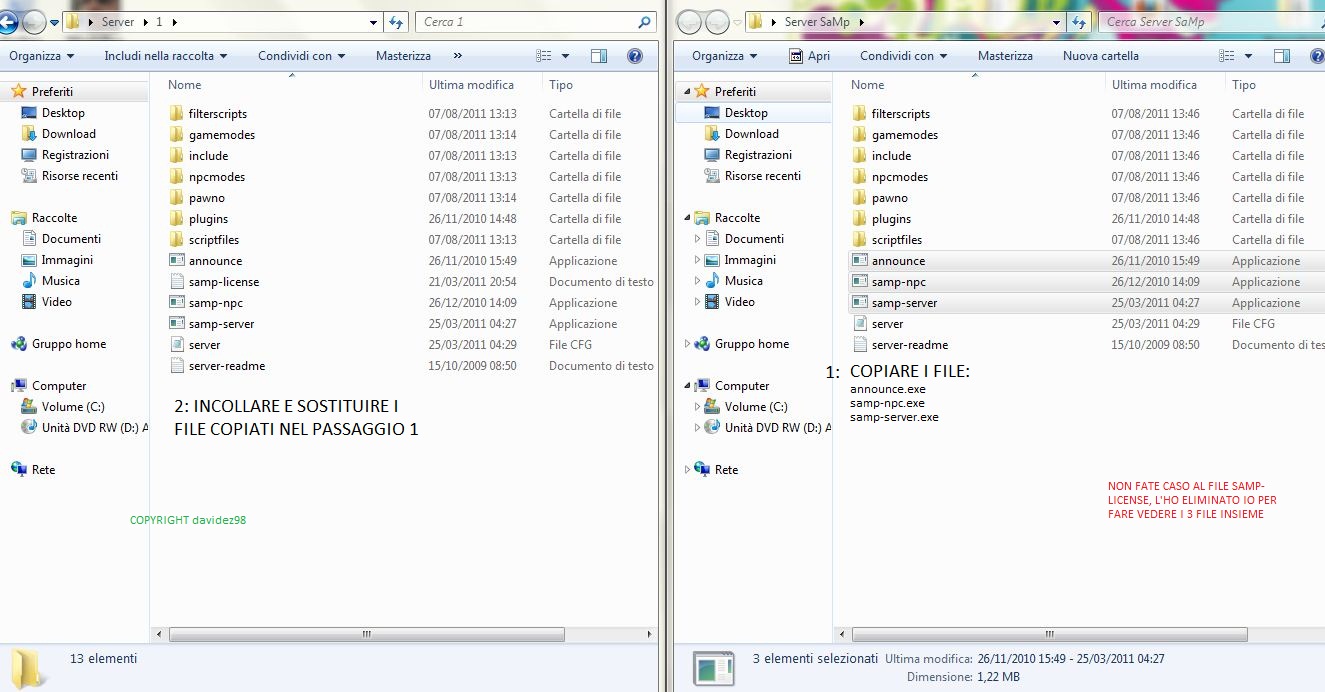The width and height of the screenshot is (1325, 692).
Task: Select server CFG file in left window
Action: (204, 345)
